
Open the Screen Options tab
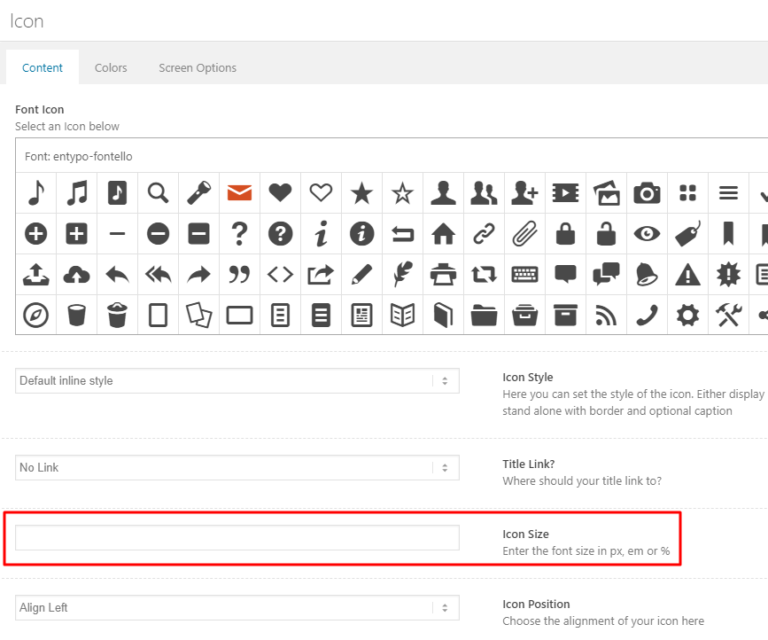pyautogui.click(x=197, y=68)
